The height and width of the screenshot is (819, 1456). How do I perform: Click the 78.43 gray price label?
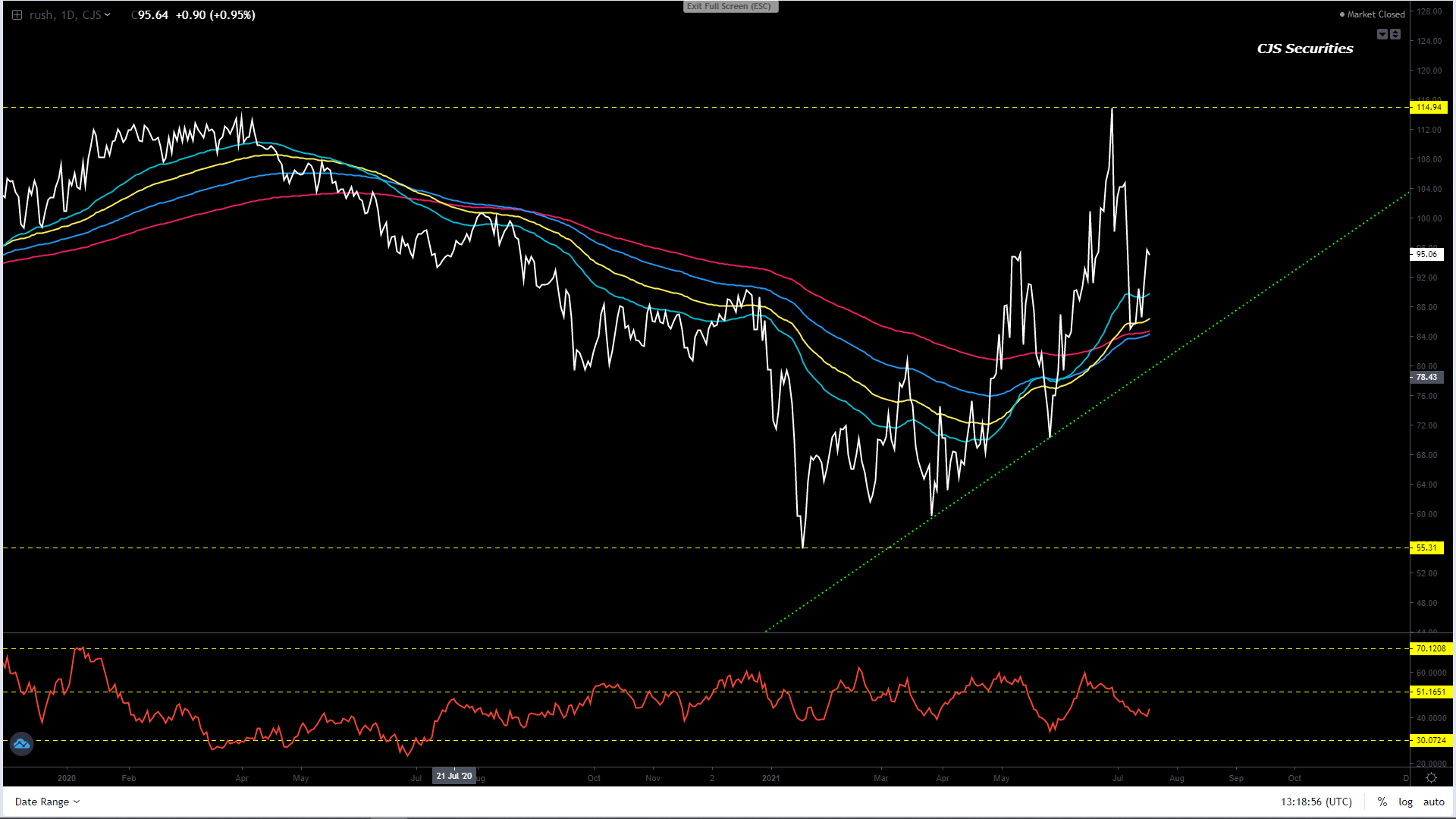[x=1426, y=377]
